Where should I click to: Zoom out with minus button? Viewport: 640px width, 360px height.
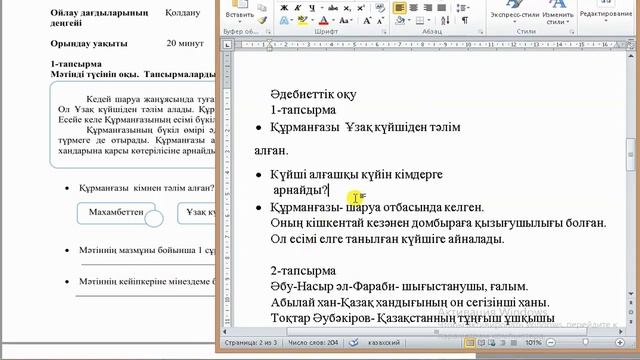pos(551,342)
